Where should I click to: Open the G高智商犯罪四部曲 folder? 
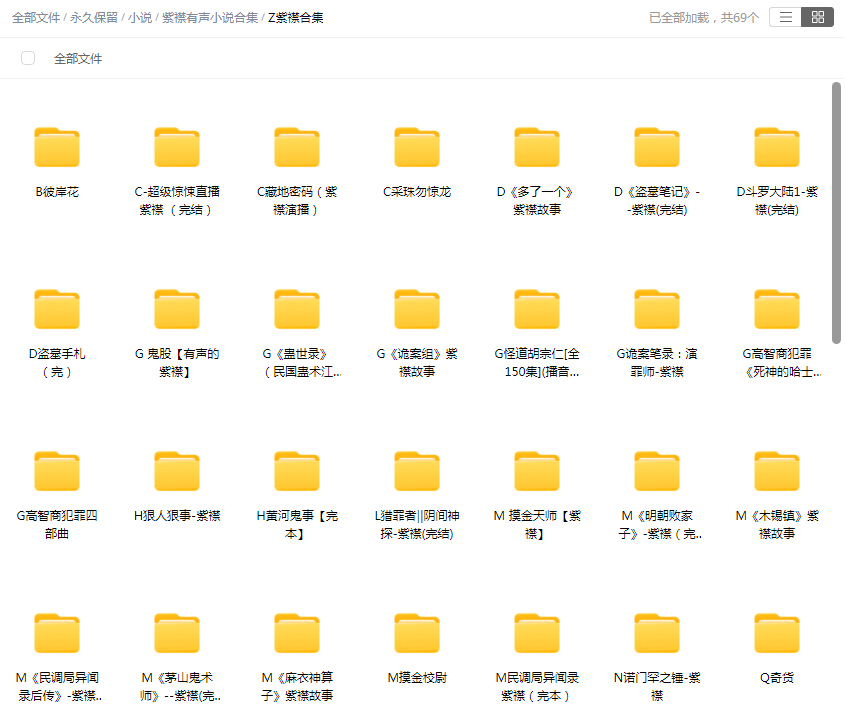57,472
